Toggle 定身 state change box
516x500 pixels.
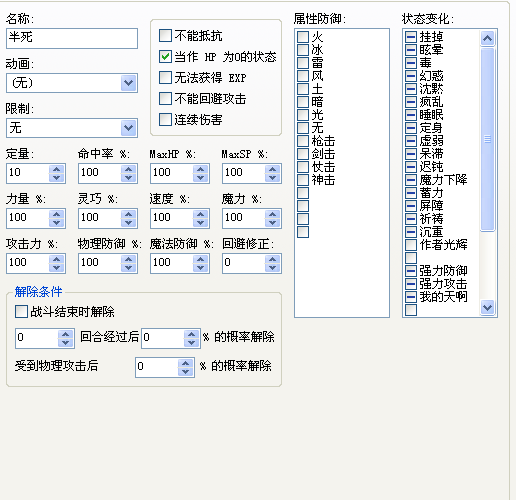411,128
